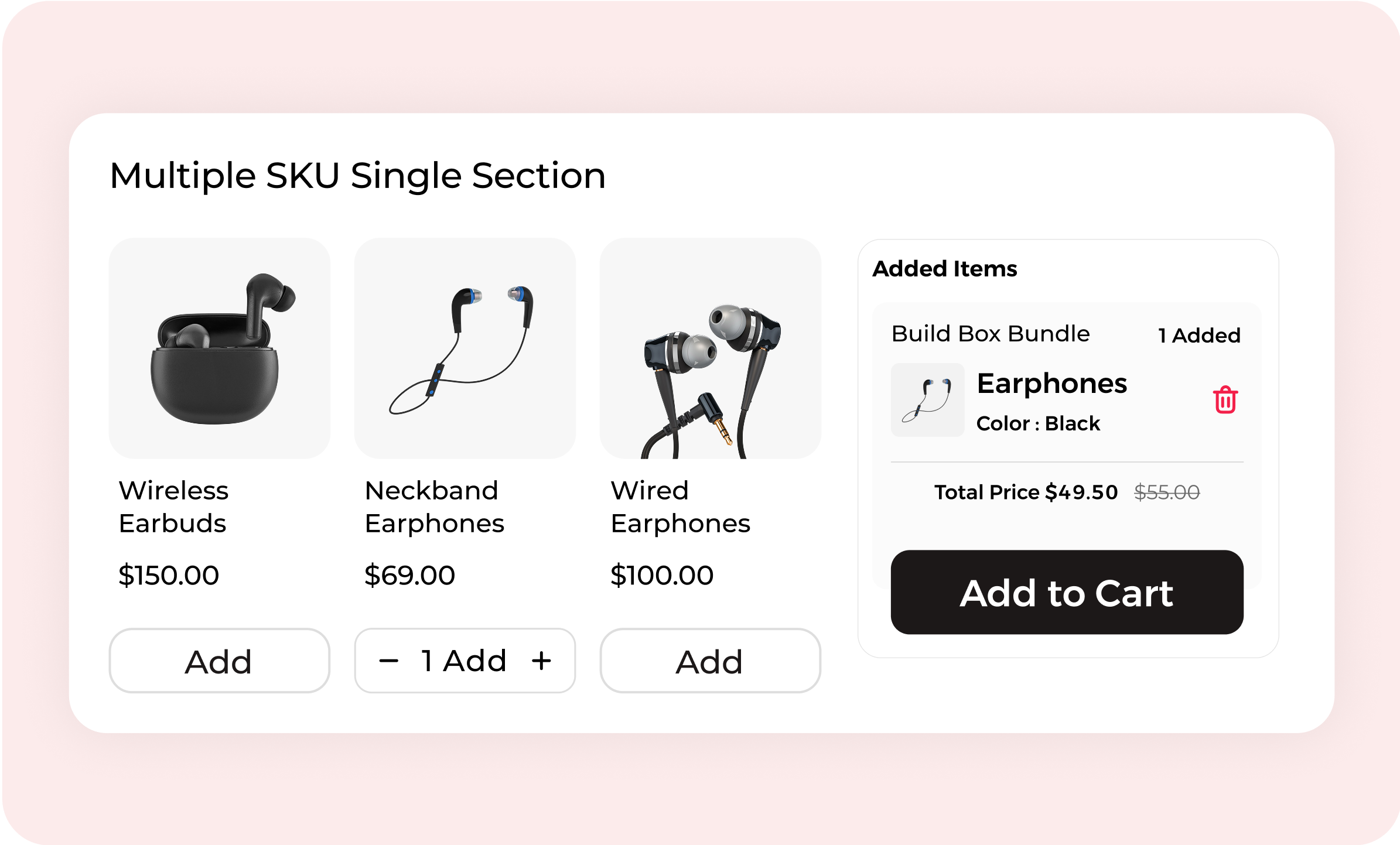Click the Build Box Bundle label

point(991,334)
